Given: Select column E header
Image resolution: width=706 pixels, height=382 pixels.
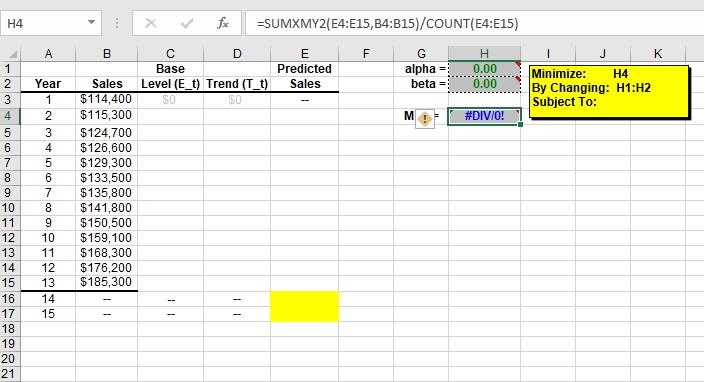Looking at the screenshot, I should tap(304, 54).
